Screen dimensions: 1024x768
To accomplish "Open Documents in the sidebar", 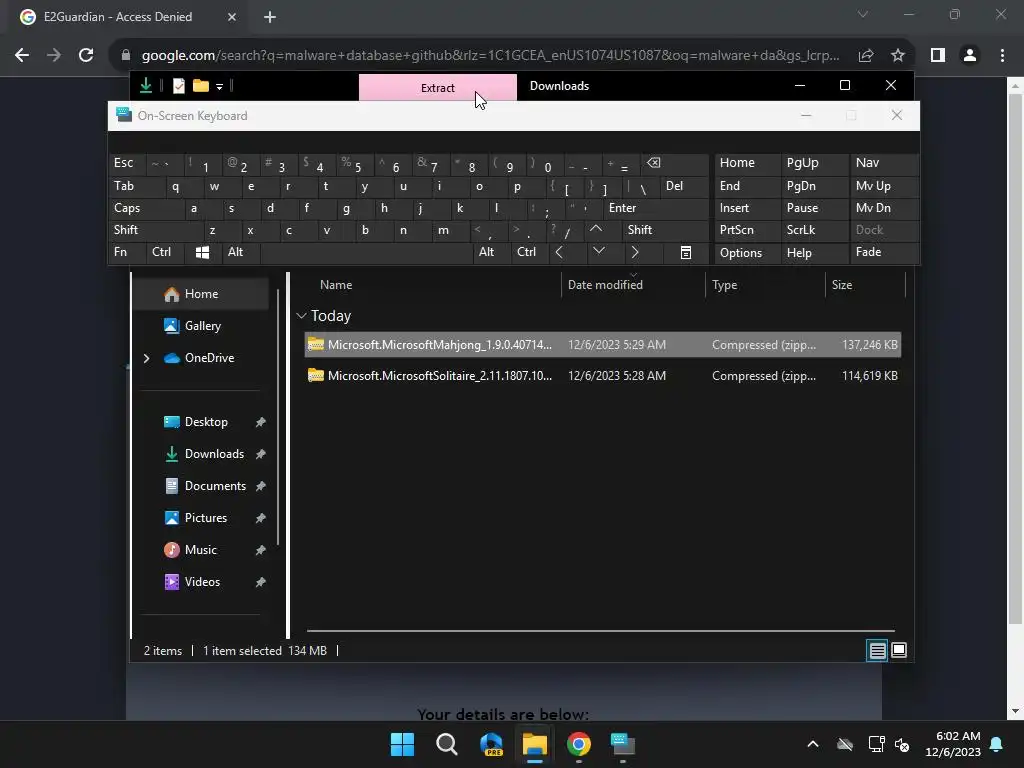I will [x=215, y=486].
